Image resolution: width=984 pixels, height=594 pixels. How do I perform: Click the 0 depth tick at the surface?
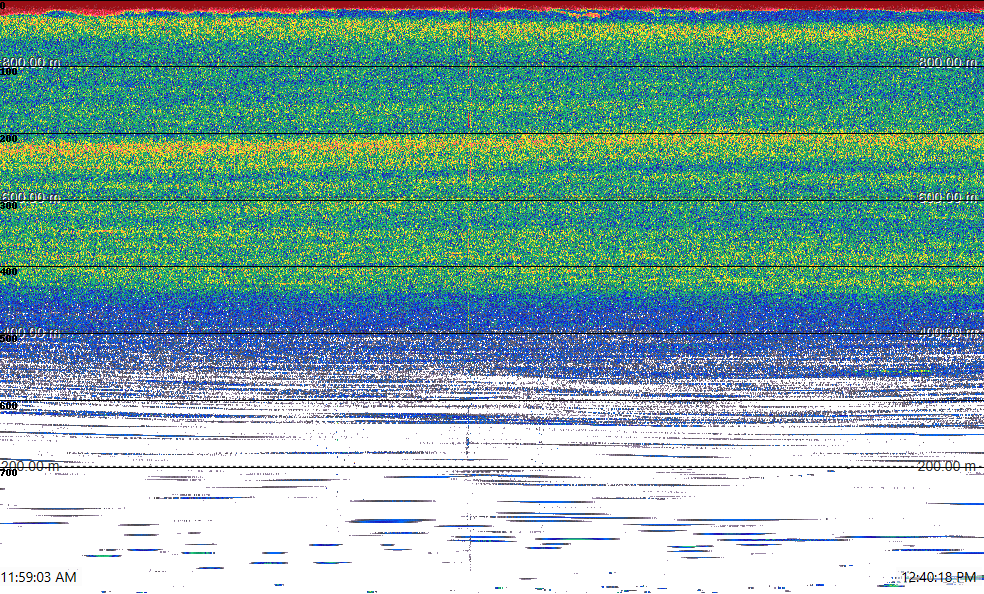coord(3,5)
